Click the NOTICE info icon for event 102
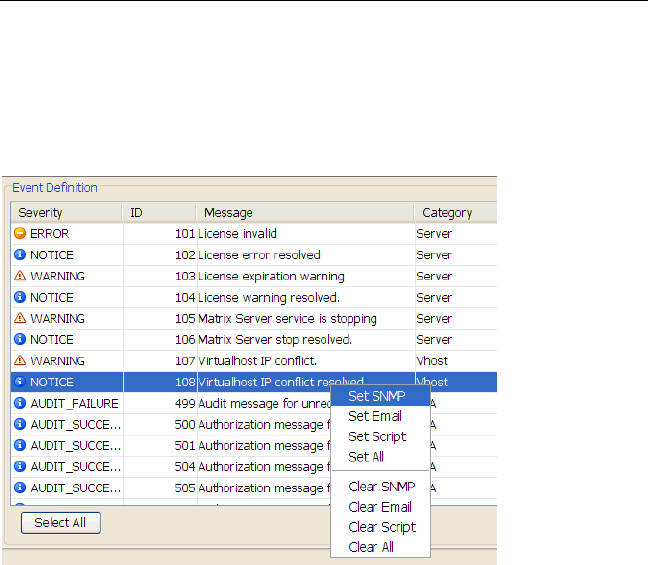 [20, 255]
